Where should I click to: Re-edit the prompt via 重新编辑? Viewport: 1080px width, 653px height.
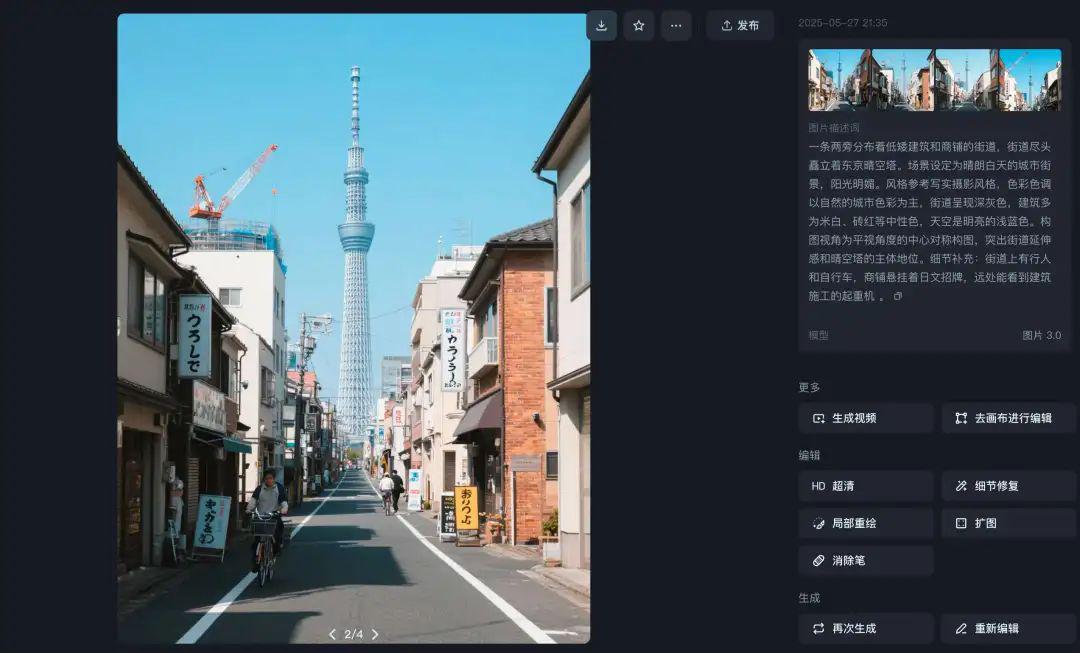[1008, 628]
